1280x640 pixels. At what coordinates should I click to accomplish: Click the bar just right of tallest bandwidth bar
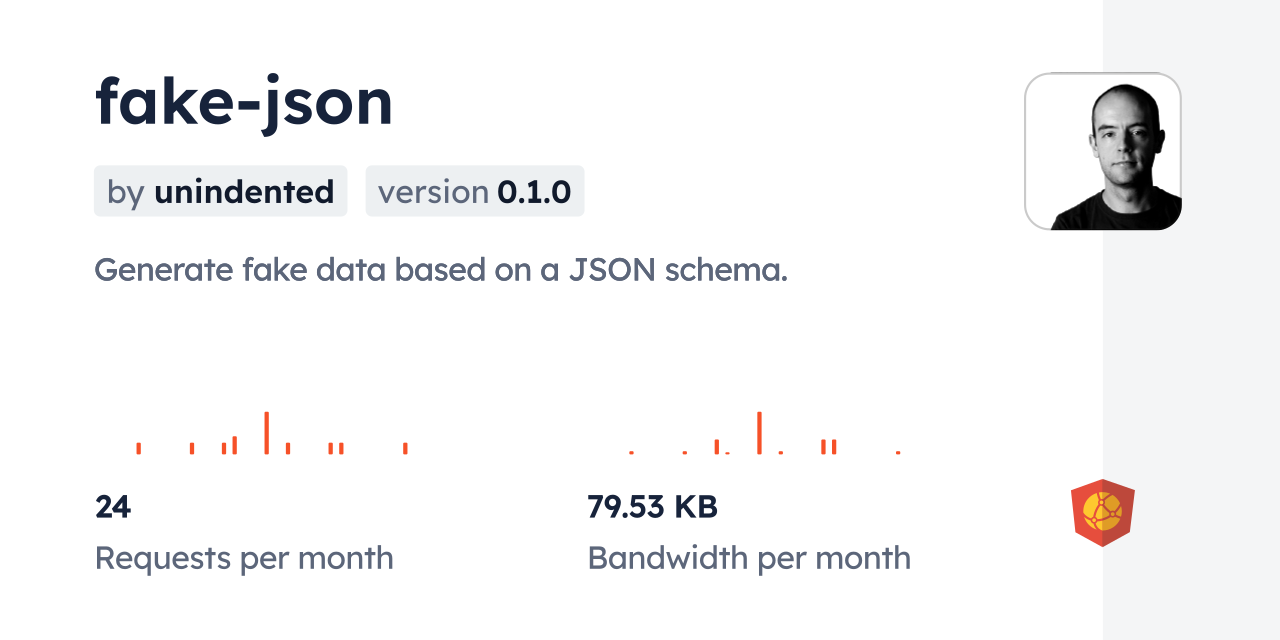(x=780, y=453)
